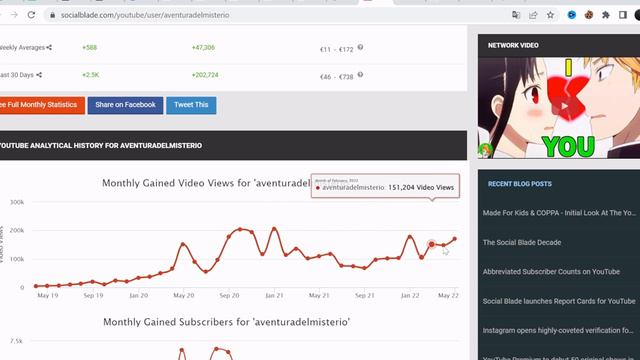Open 'Social Blade launches Report Cards' post
Viewport: 640px width, 360px height.
click(x=559, y=301)
